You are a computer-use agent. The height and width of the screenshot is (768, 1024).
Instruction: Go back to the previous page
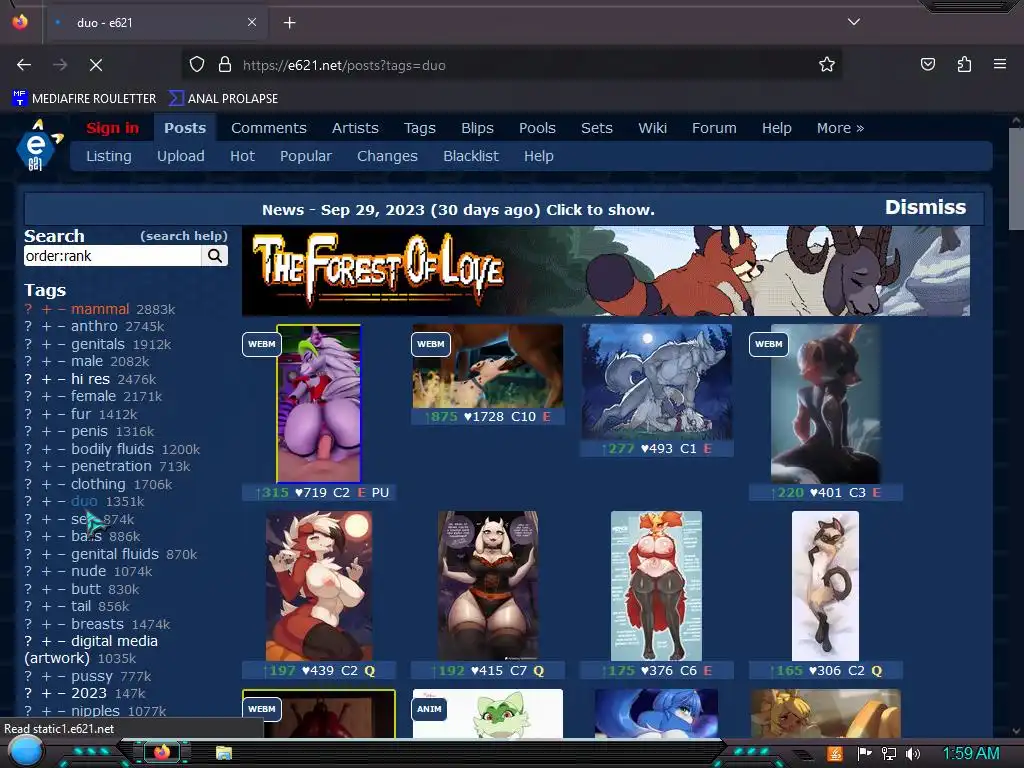24,65
